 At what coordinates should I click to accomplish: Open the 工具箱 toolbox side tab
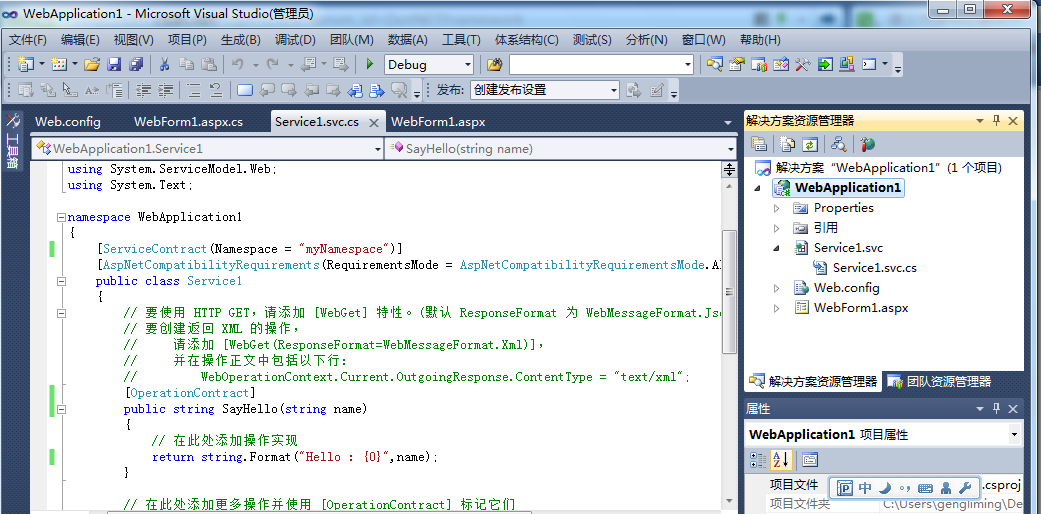point(12,141)
